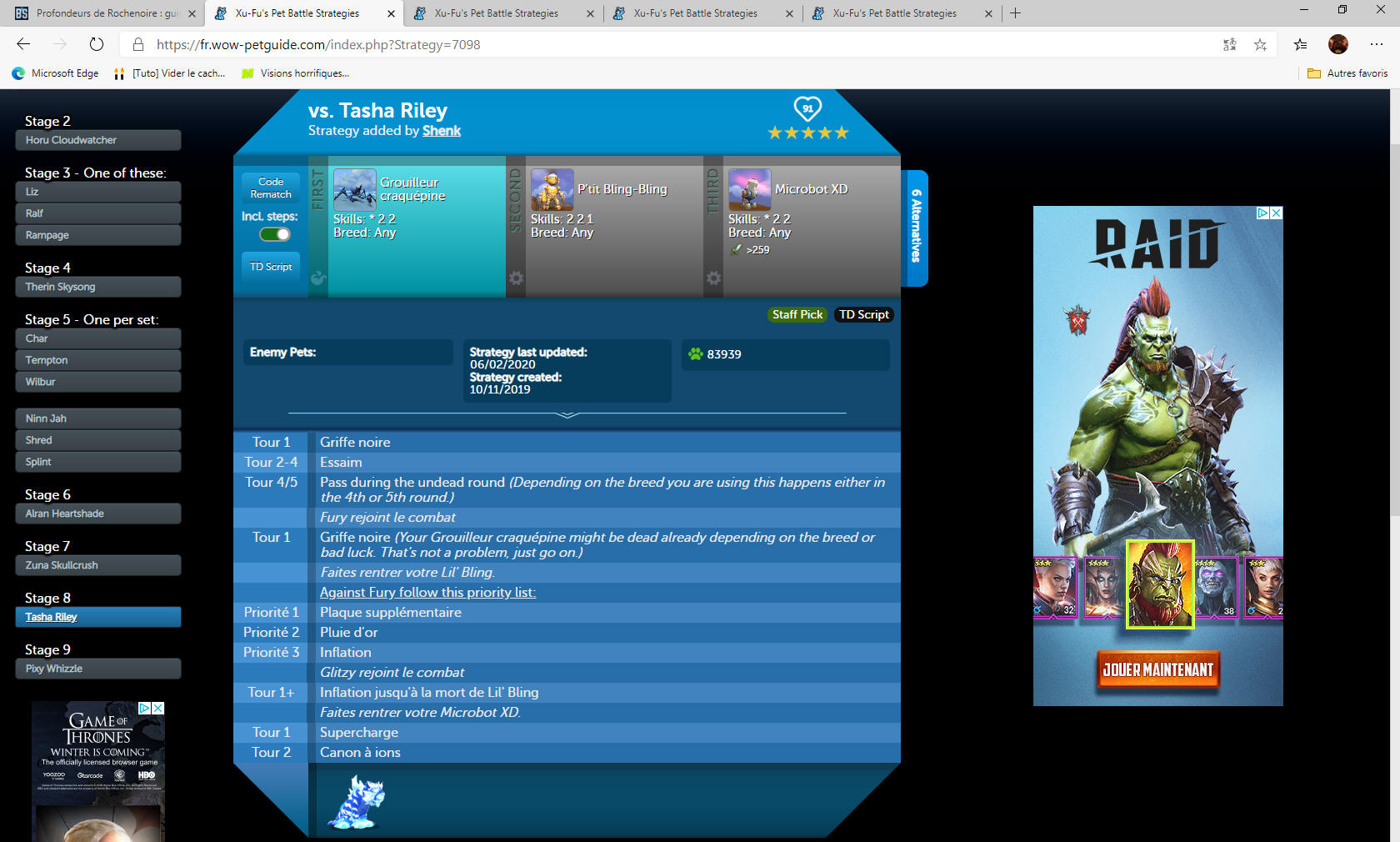Viewport: 1400px width, 842px height.
Task: Switch to the second Xu-Fu's Pet Battle Strategies tab
Action: tap(497, 13)
